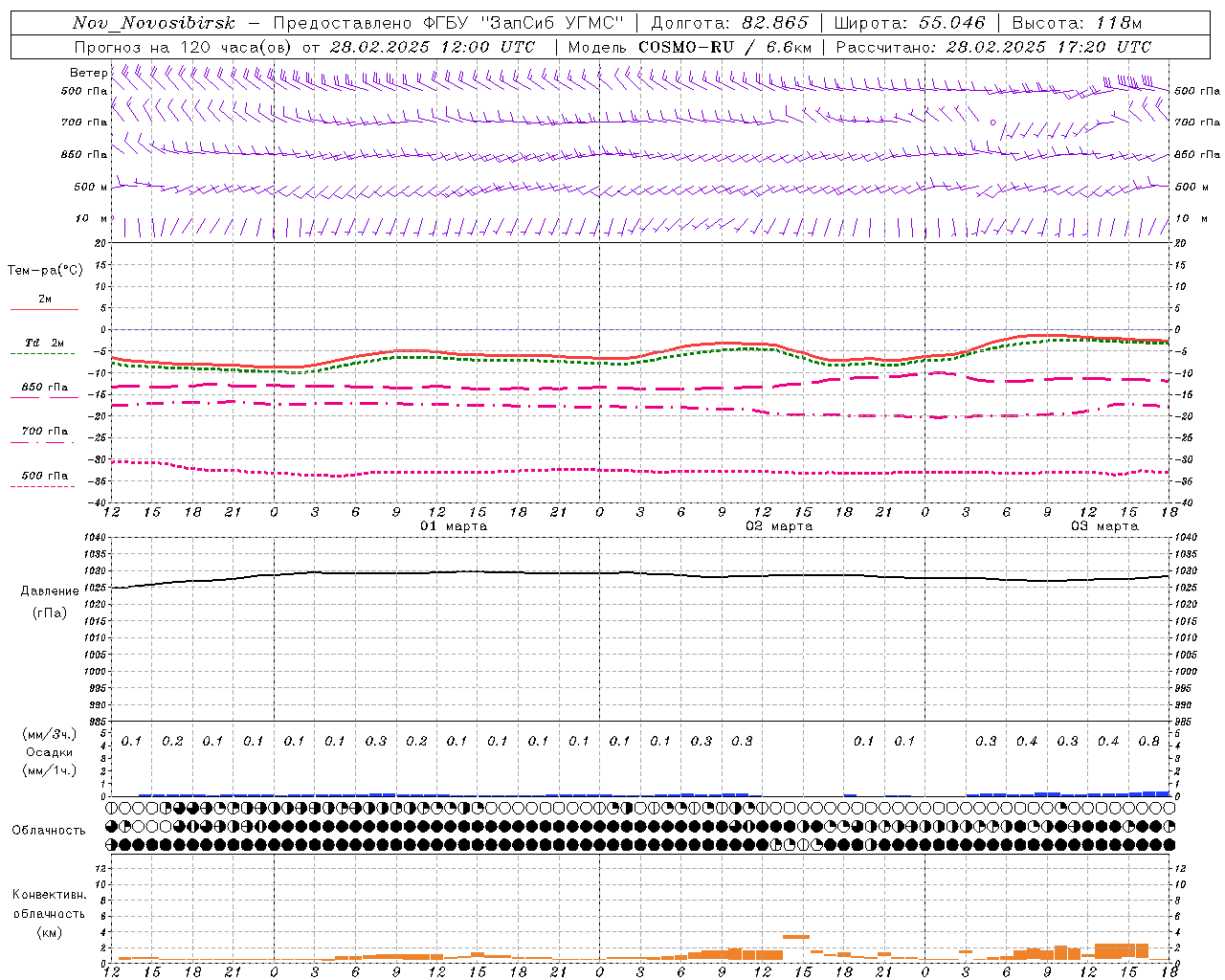Image resolution: width=1225 pixels, height=980 pixels.
Task: Click the 20 value on left temperature axis
Action: (x=100, y=244)
